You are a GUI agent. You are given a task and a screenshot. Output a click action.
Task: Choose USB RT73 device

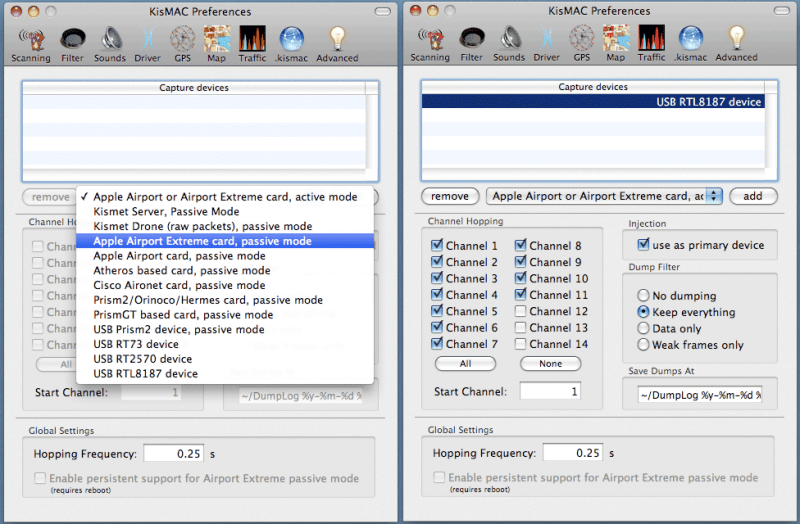click(225, 344)
